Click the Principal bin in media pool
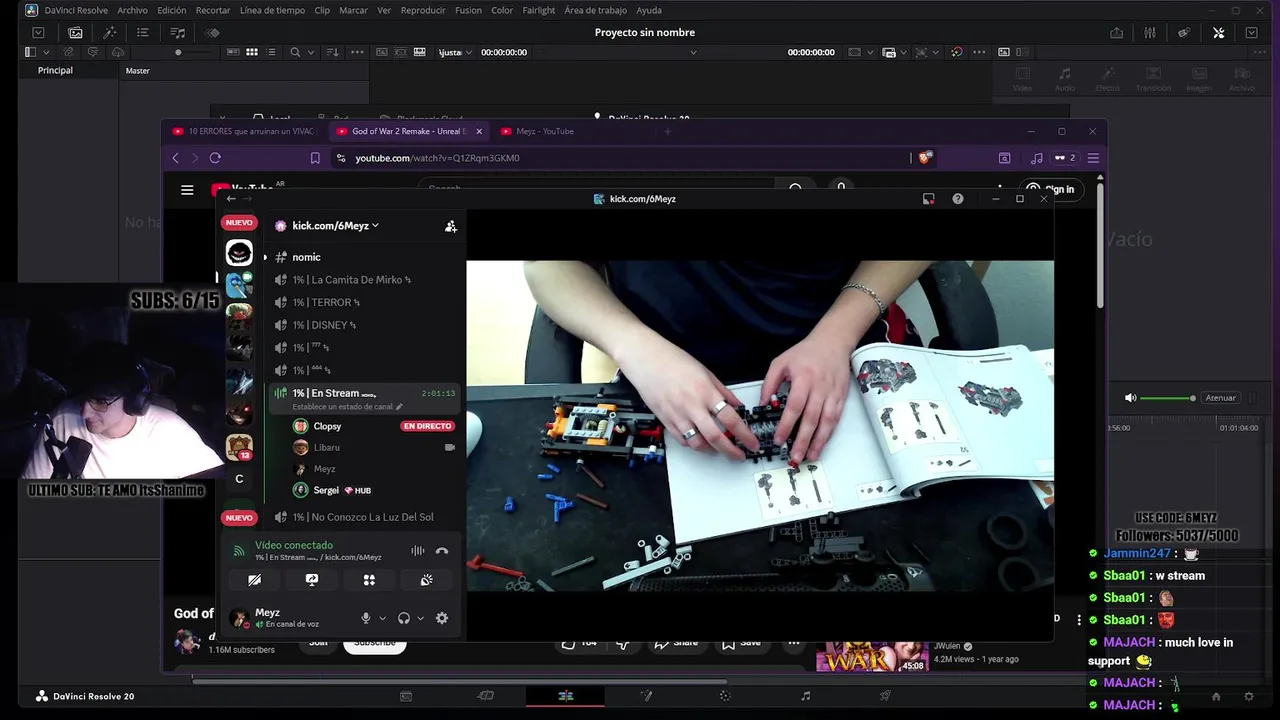The height and width of the screenshot is (720, 1280). tap(55, 70)
